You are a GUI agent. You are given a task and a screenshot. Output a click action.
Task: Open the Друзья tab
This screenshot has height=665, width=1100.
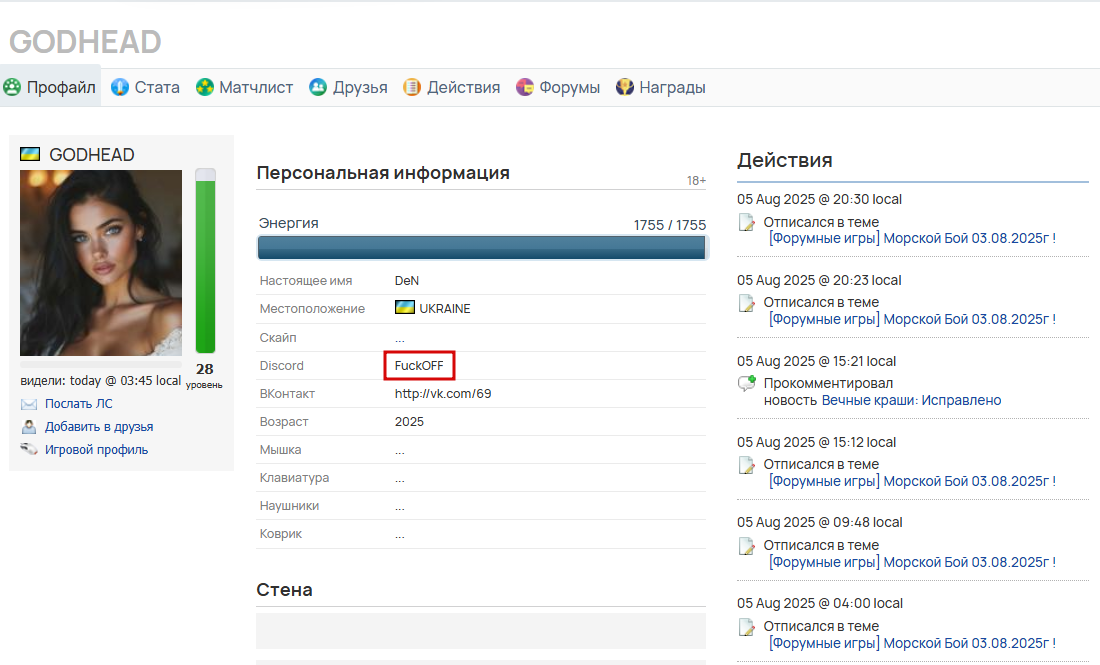pyautogui.click(x=349, y=87)
